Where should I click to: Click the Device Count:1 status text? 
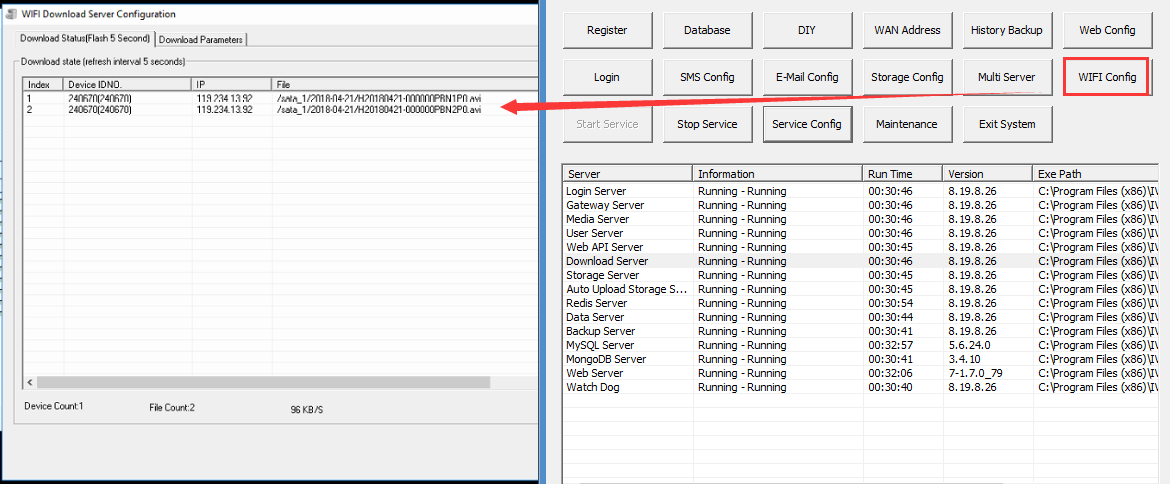(x=54, y=406)
